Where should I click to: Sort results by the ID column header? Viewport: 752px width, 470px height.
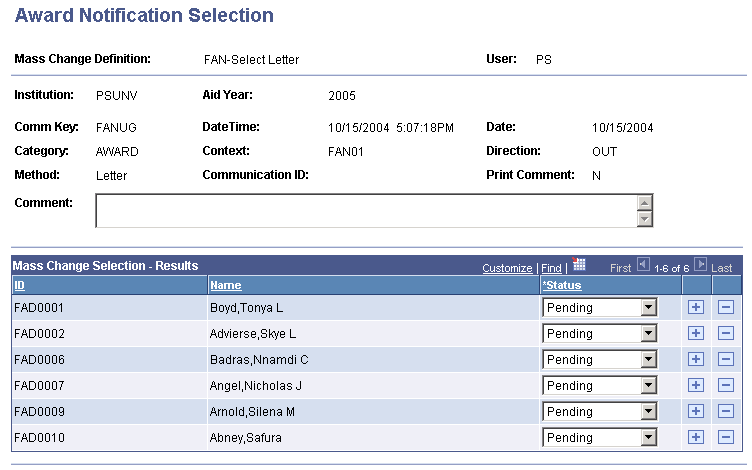point(19,285)
